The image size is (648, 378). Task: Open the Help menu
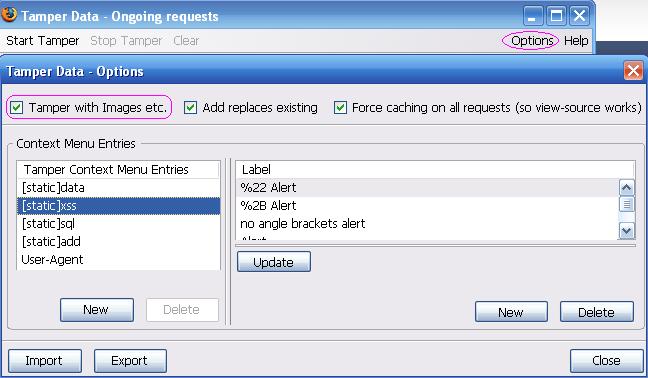[576, 40]
